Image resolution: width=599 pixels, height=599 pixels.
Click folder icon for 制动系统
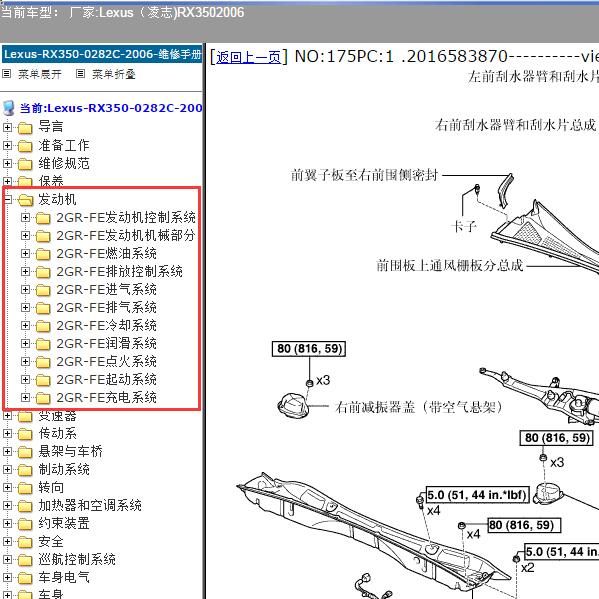pos(25,470)
